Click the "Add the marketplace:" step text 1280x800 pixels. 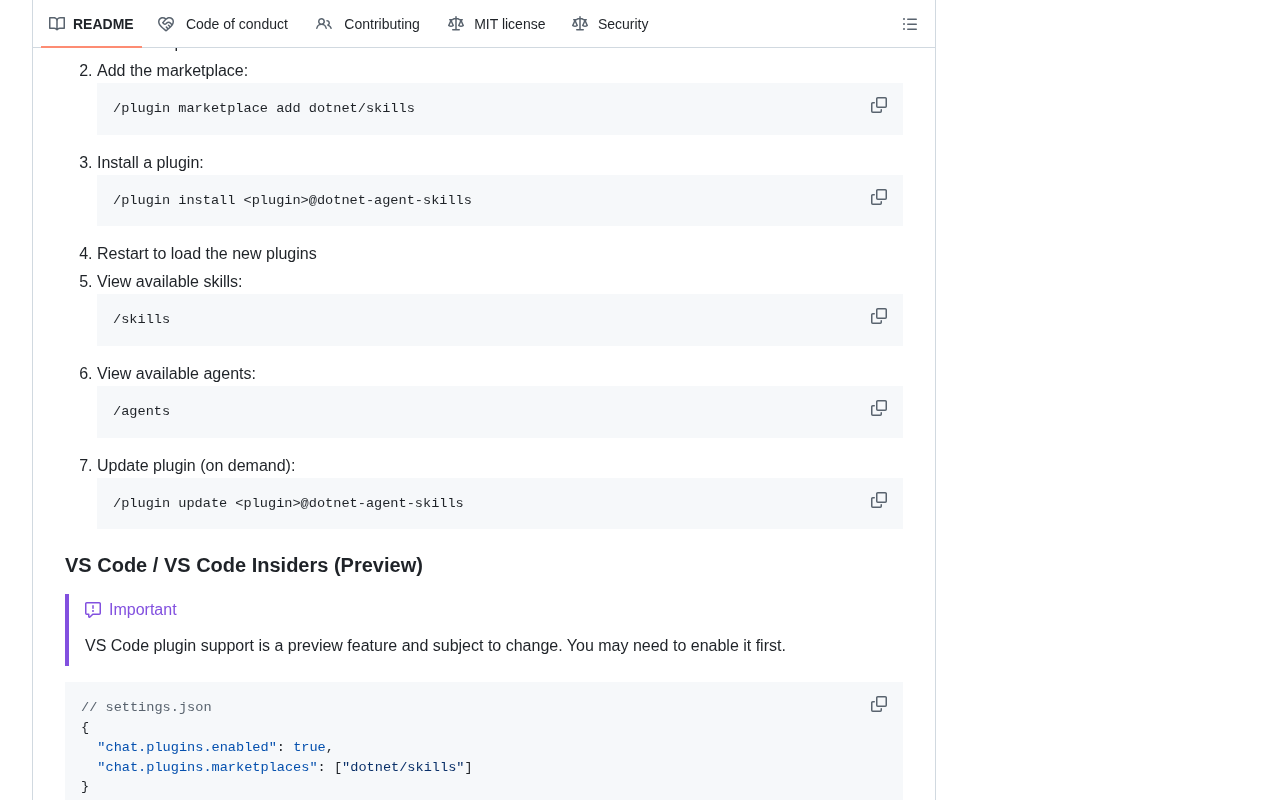(172, 71)
